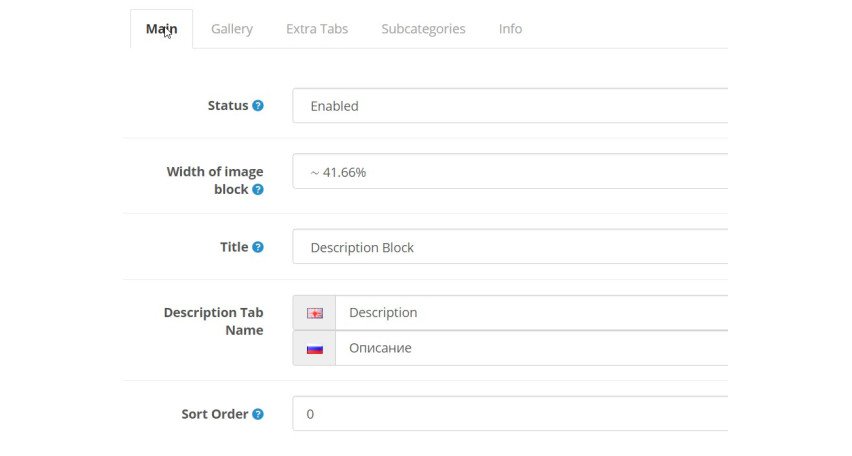
Task: Click the Status help icon
Action: pyautogui.click(x=258, y=105)
